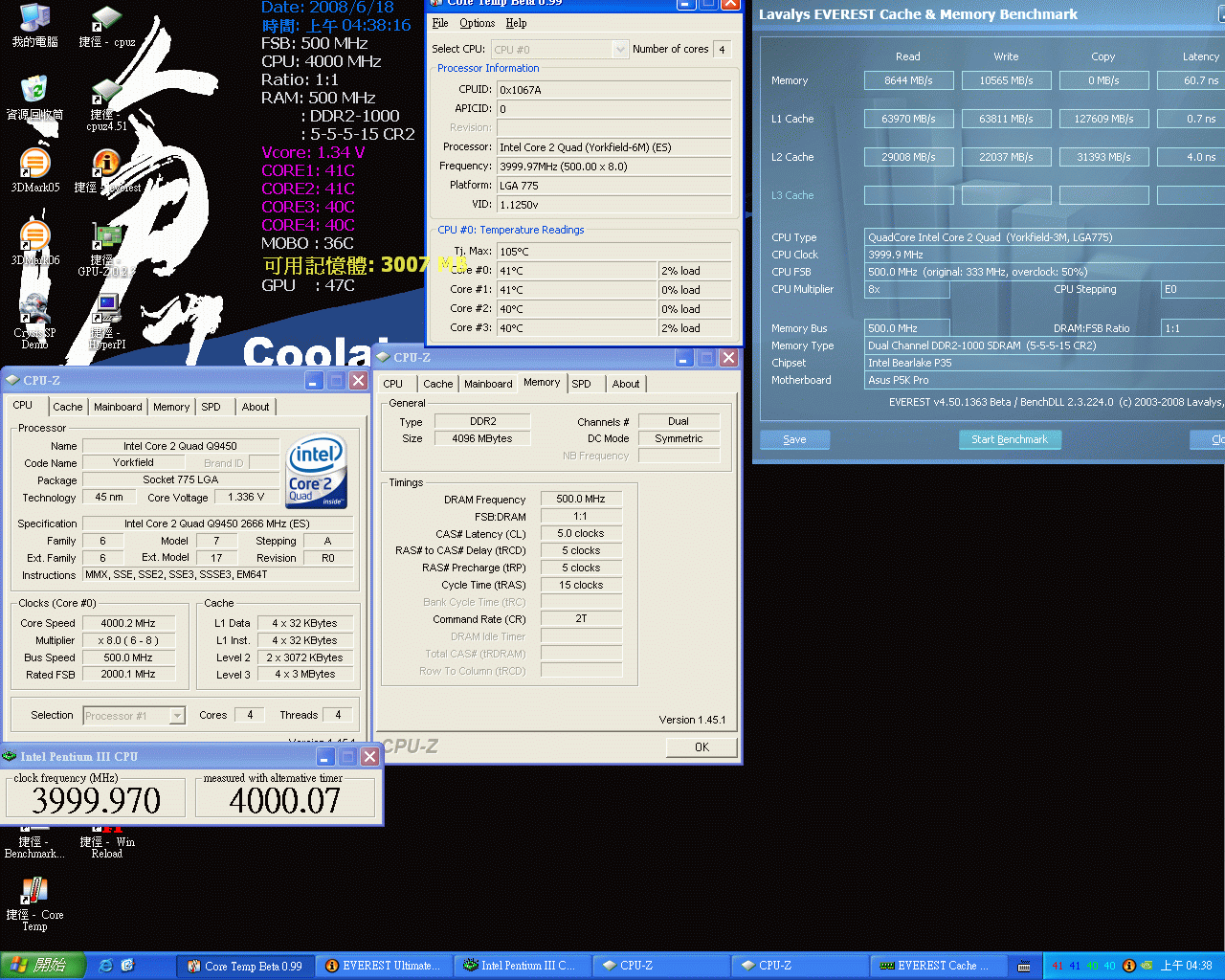Expand the Select CPU dropdown in Core Temp

pos(619,49)
